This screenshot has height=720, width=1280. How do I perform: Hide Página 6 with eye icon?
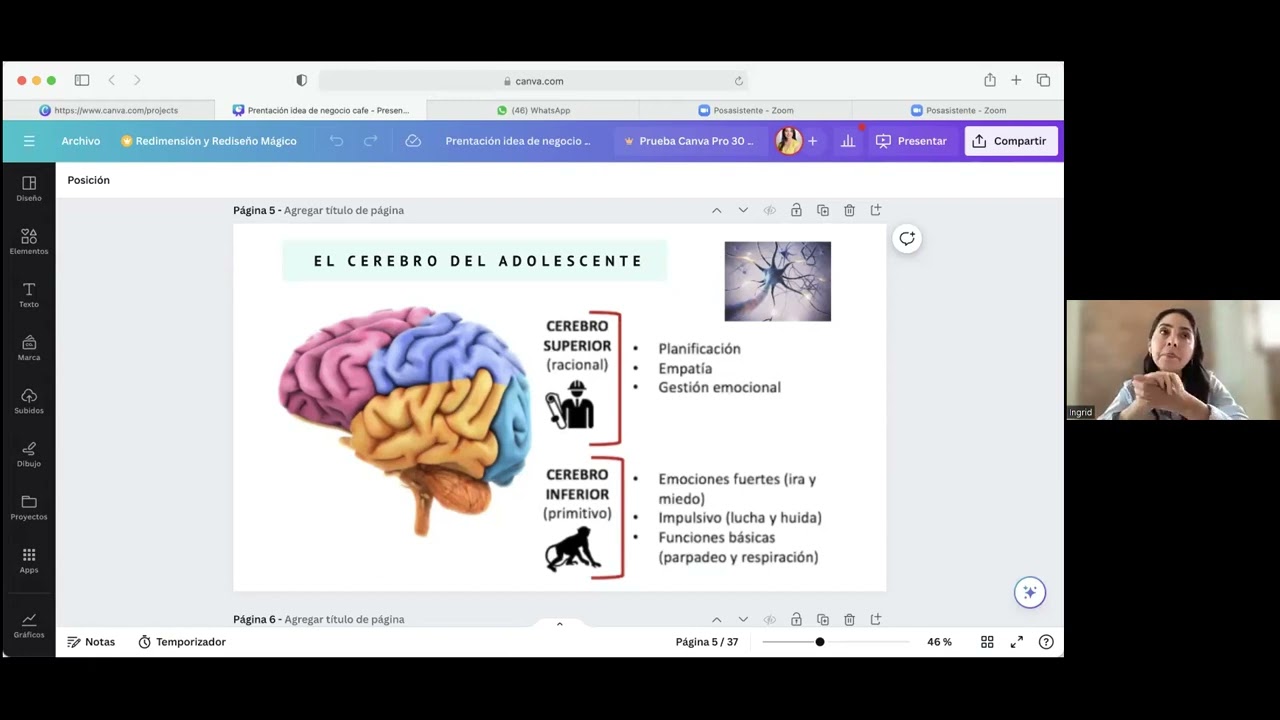click(769, 620)
